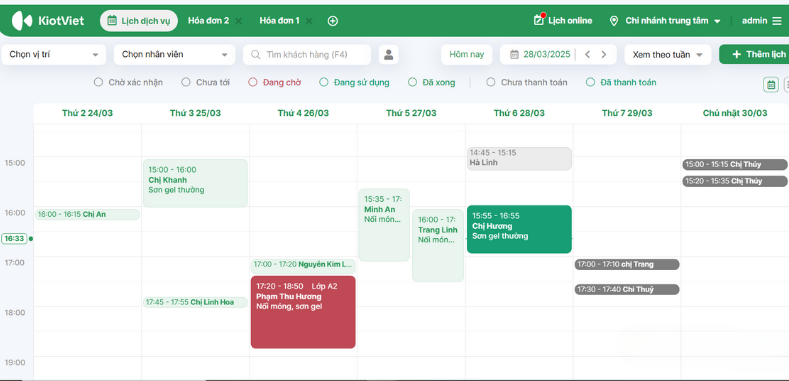Click the Hôm nay button
Screen dimensions: 789x381
click(466, 55)
